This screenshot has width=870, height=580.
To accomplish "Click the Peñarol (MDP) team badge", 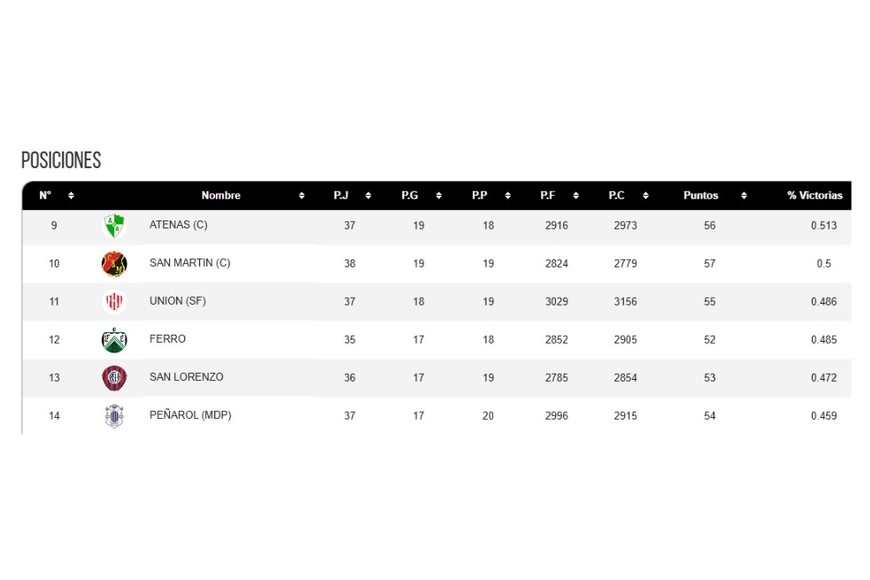I will (114, 416).
